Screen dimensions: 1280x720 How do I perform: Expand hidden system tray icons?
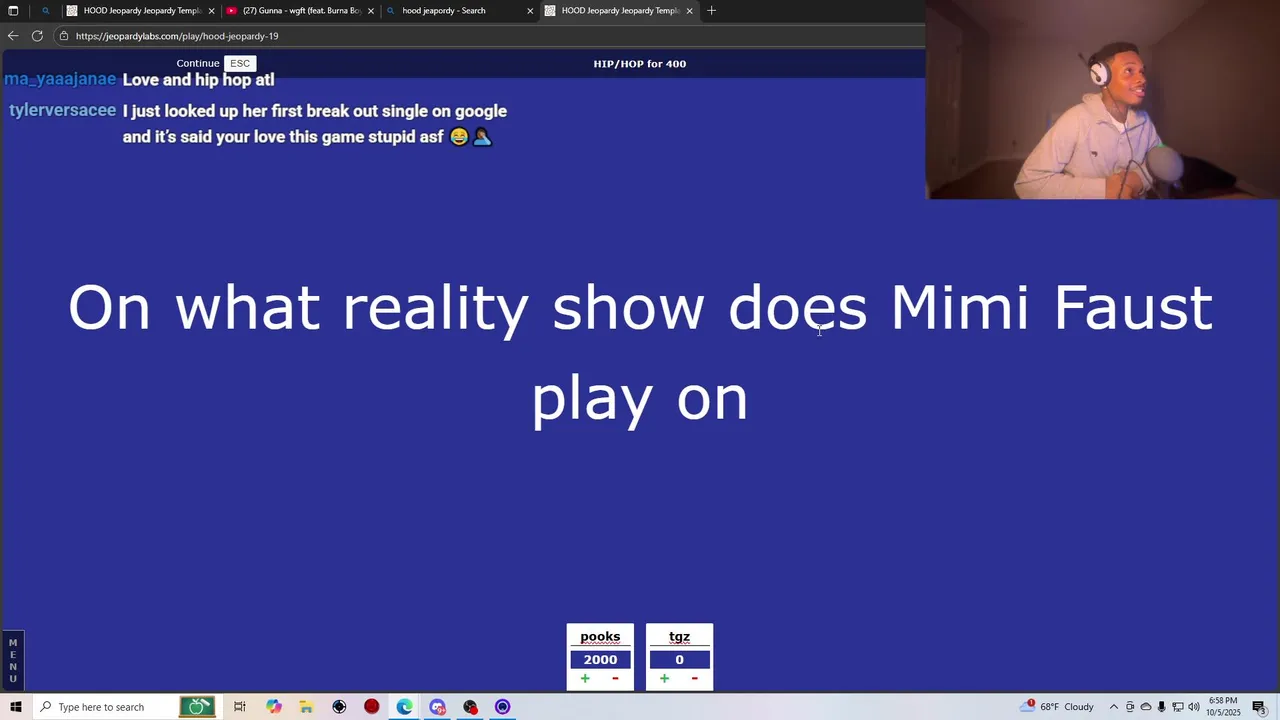click(x=1113, y=707)
